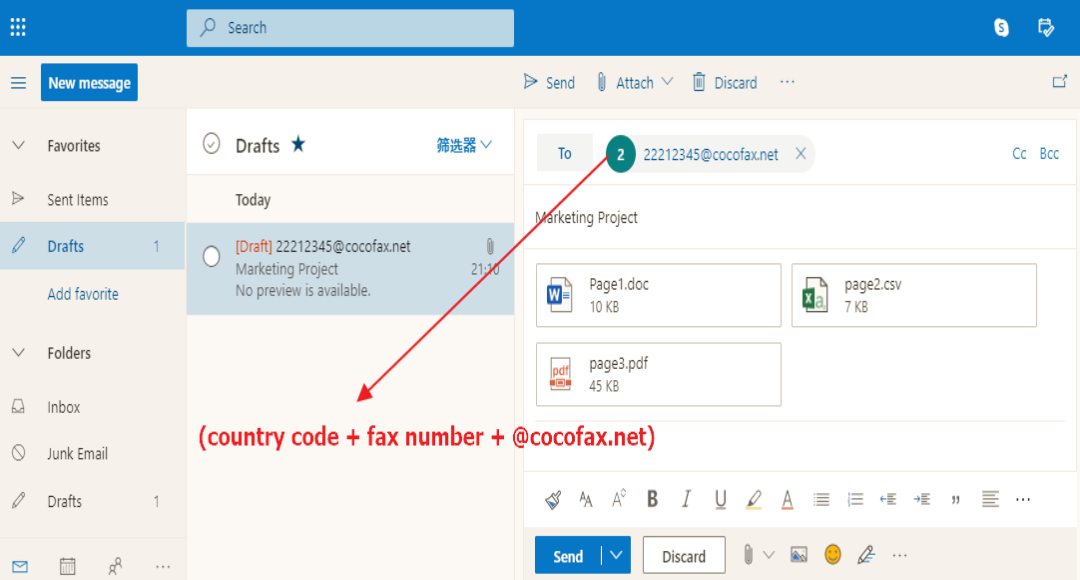This screenshot has height=580, width=1080.
Task: Expand the Send options arrow
Action: pos(616,555)
